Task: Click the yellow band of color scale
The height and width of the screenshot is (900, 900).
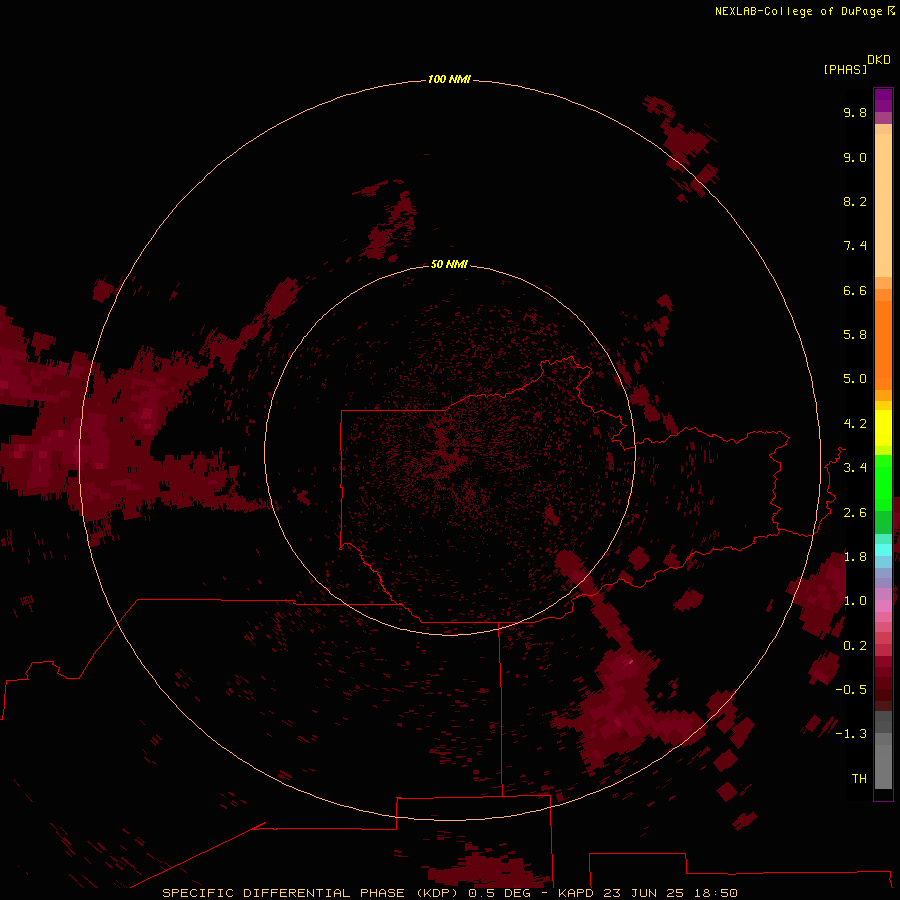Action: coord(883,428)
